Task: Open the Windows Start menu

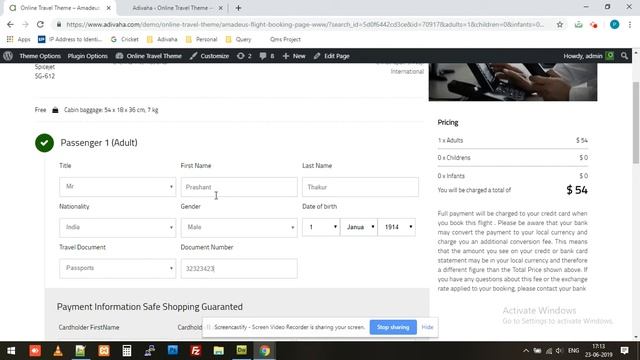Action: pos(11,351)
